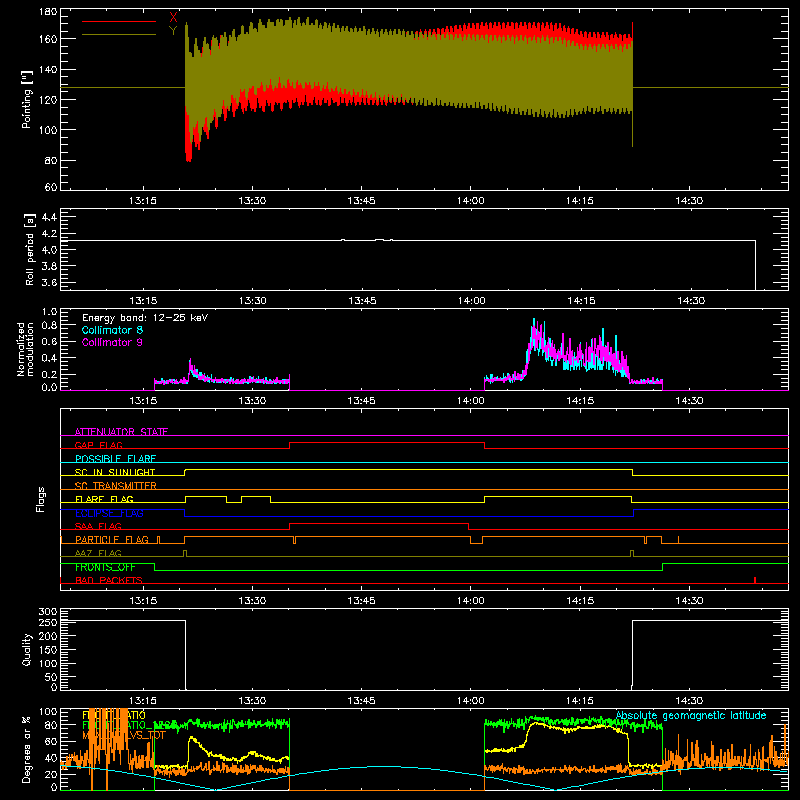
Task: Click the ATTENUATOR_STATE flag label
Action: 121,432
